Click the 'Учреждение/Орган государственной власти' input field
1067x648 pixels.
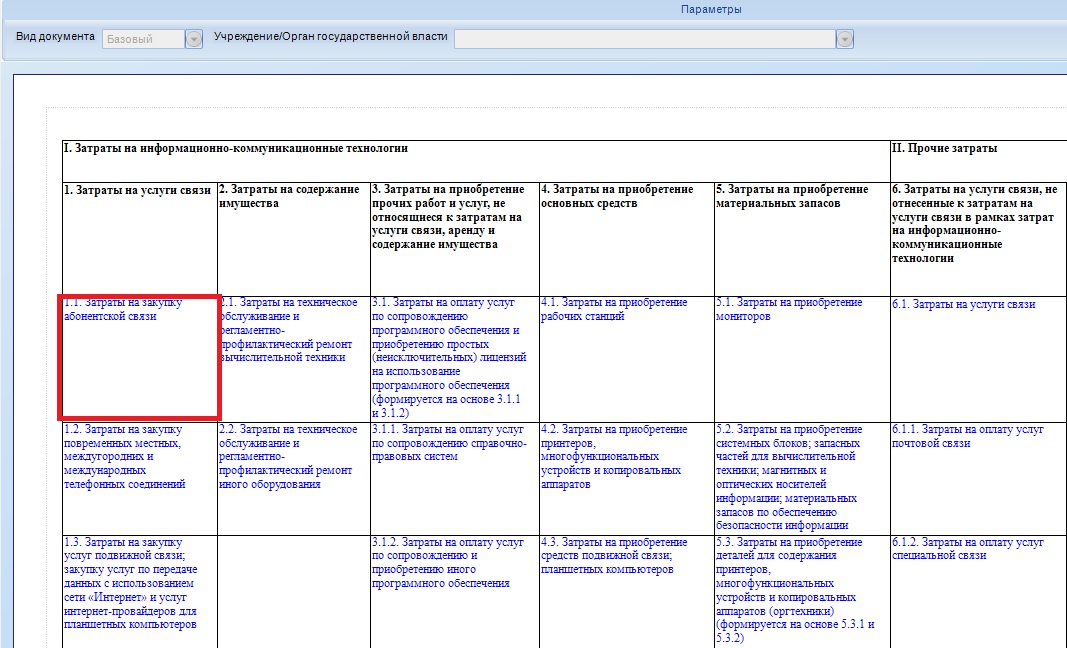[645, 39]
